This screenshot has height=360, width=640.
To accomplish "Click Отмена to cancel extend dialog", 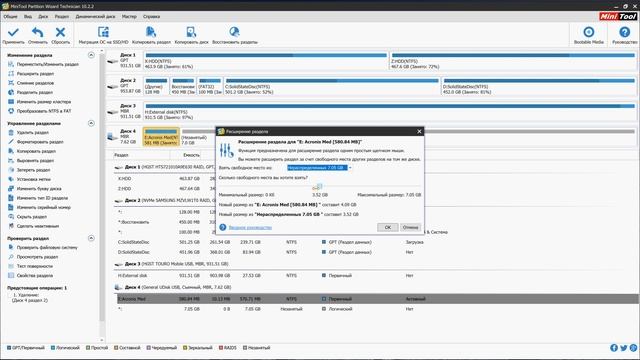I will click(x=410, y=227).
